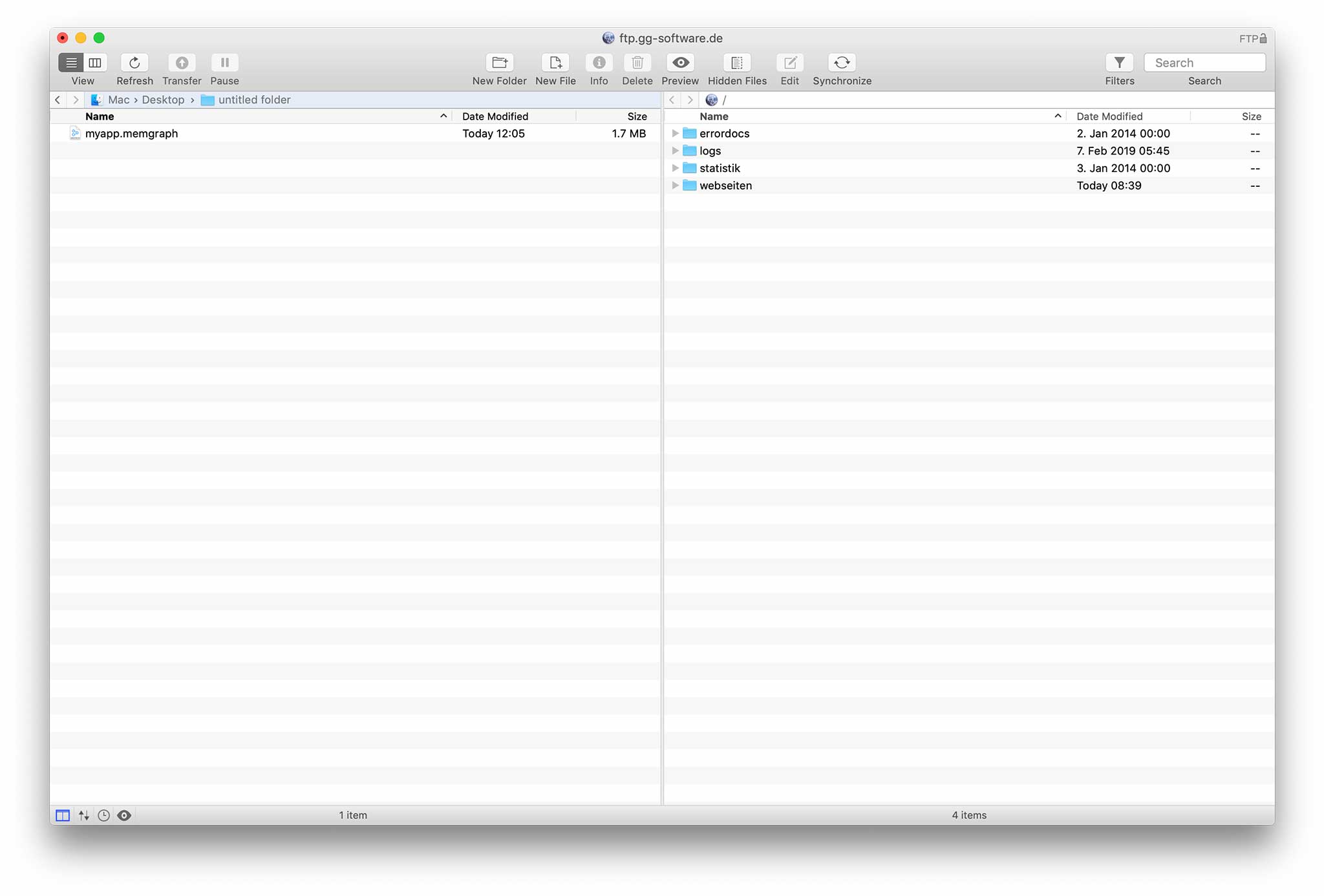Toggle Hidden Files visibility
Screen dimensions: 1324x896
(737, 63)
